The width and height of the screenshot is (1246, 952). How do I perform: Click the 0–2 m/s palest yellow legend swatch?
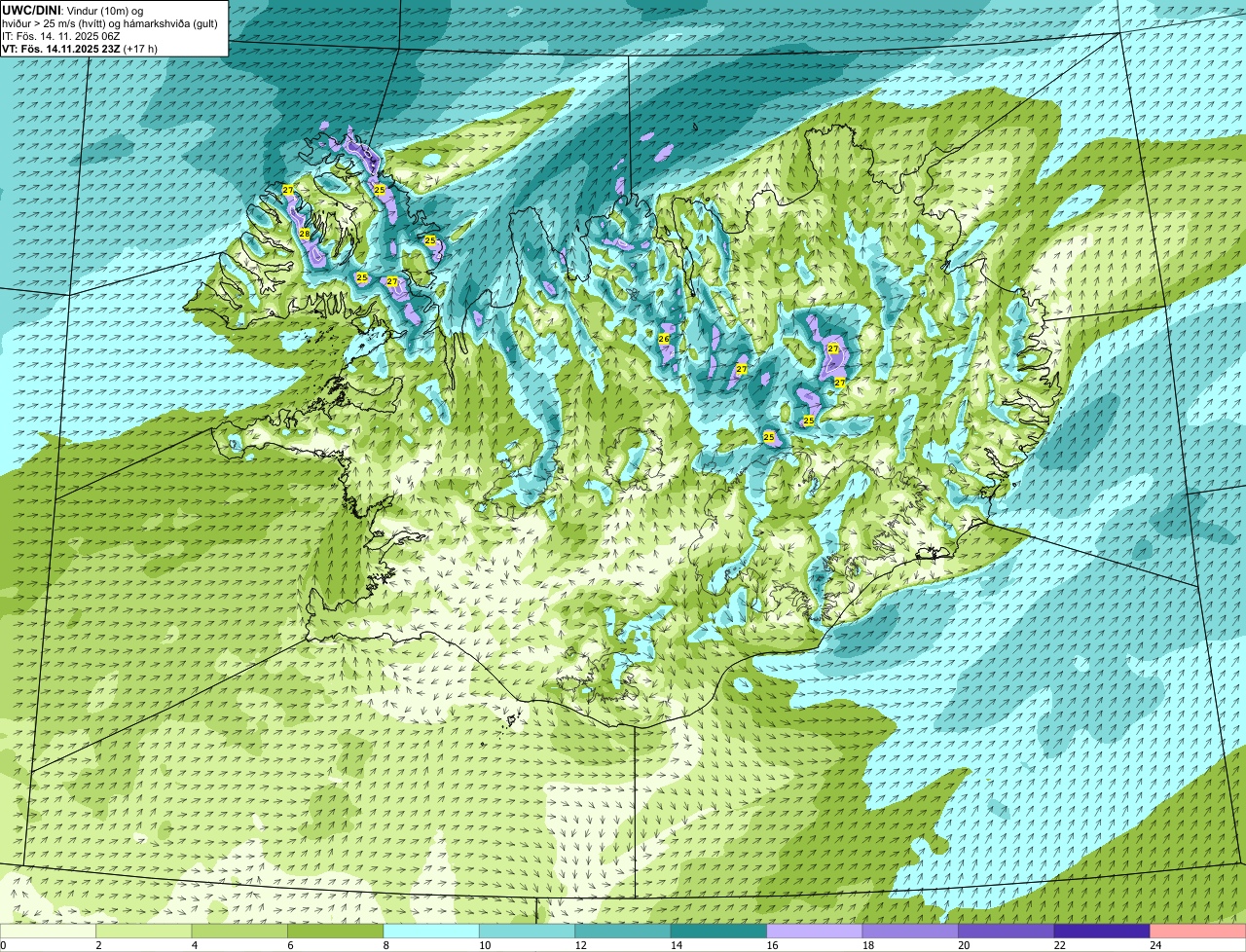[x=49, y=931]
